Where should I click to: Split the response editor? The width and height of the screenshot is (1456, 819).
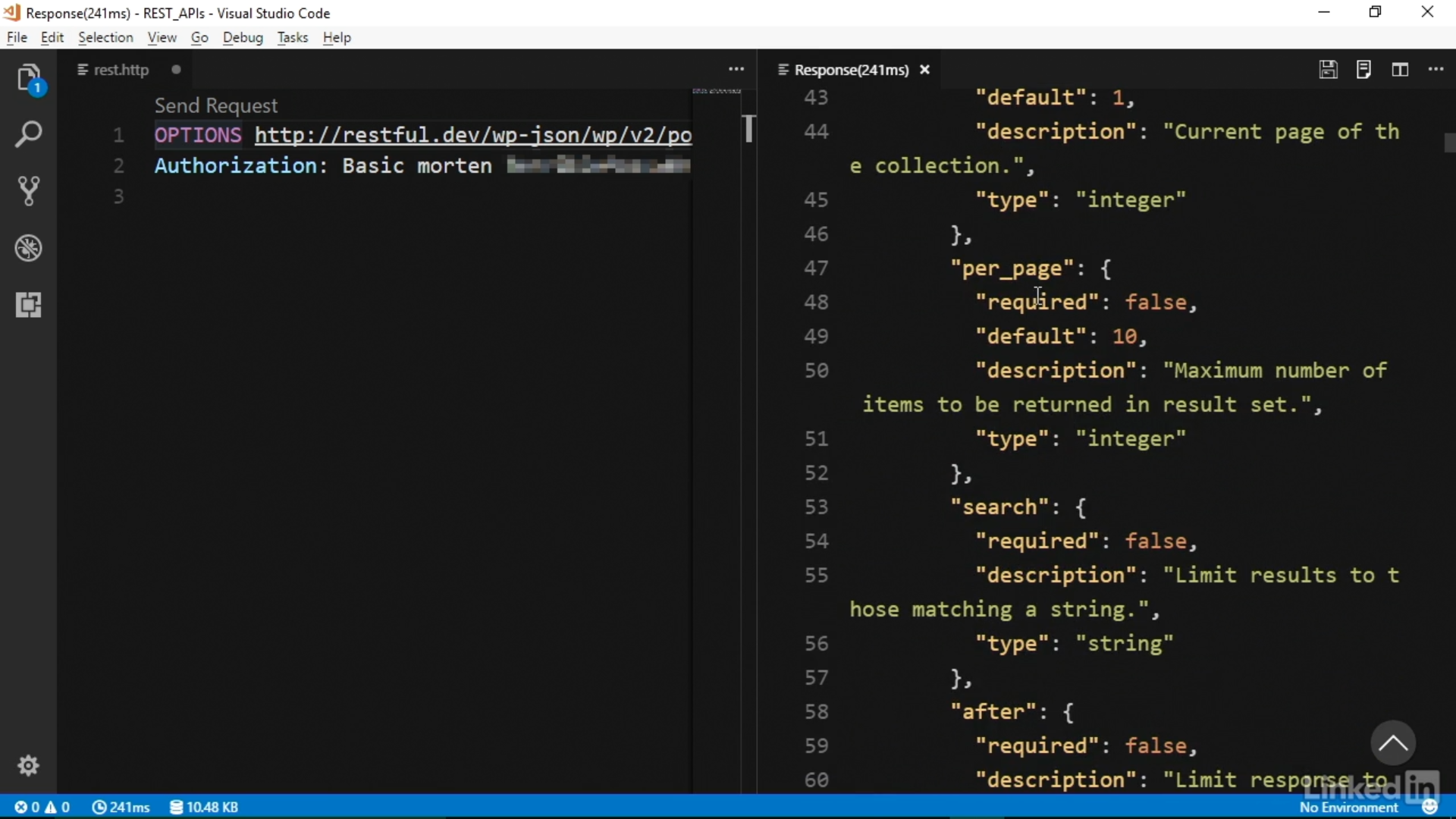(1400, 70)
